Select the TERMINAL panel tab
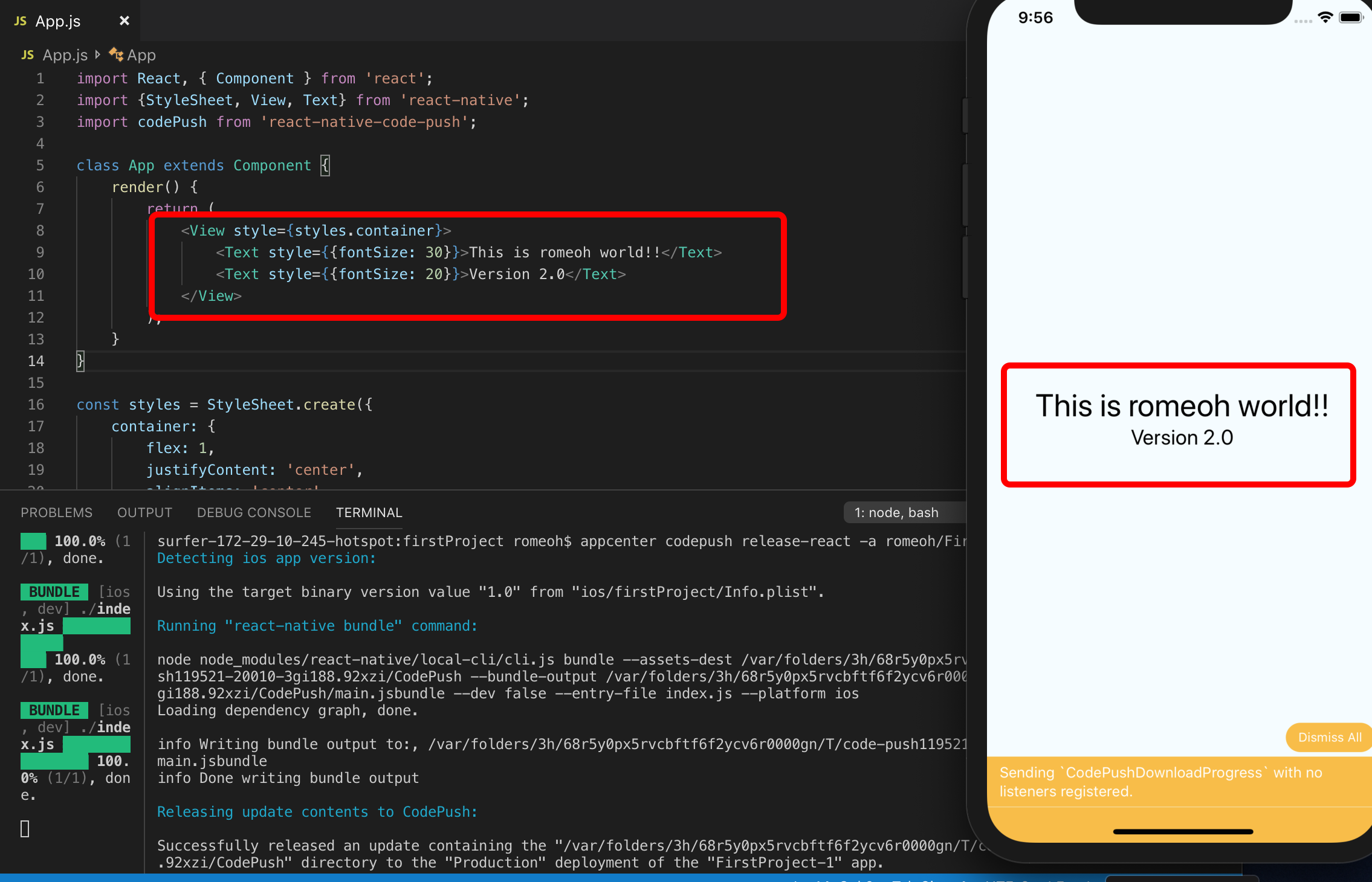 coord(369,512)
